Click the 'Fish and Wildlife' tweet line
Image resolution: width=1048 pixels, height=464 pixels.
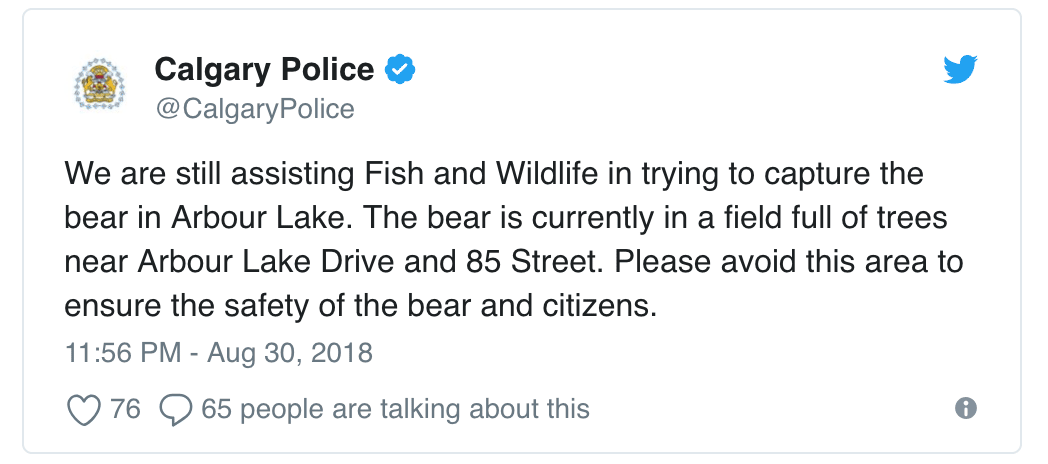click(494, 174)
